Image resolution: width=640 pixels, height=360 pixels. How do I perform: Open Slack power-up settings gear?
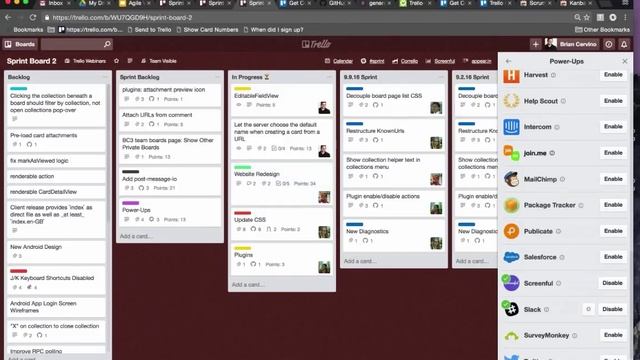pos(588,309)
